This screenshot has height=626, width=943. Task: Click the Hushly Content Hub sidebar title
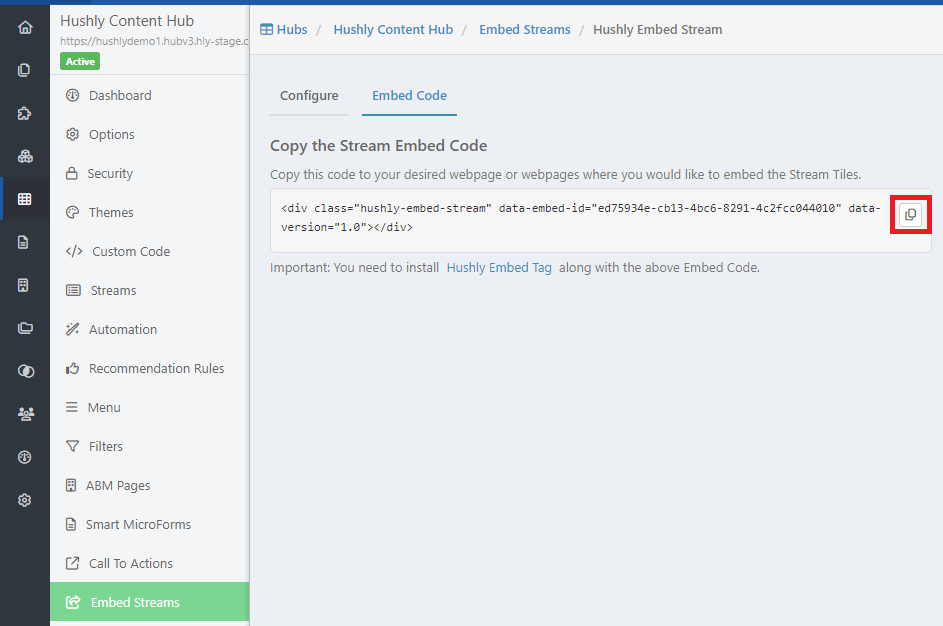pos(127,21)
